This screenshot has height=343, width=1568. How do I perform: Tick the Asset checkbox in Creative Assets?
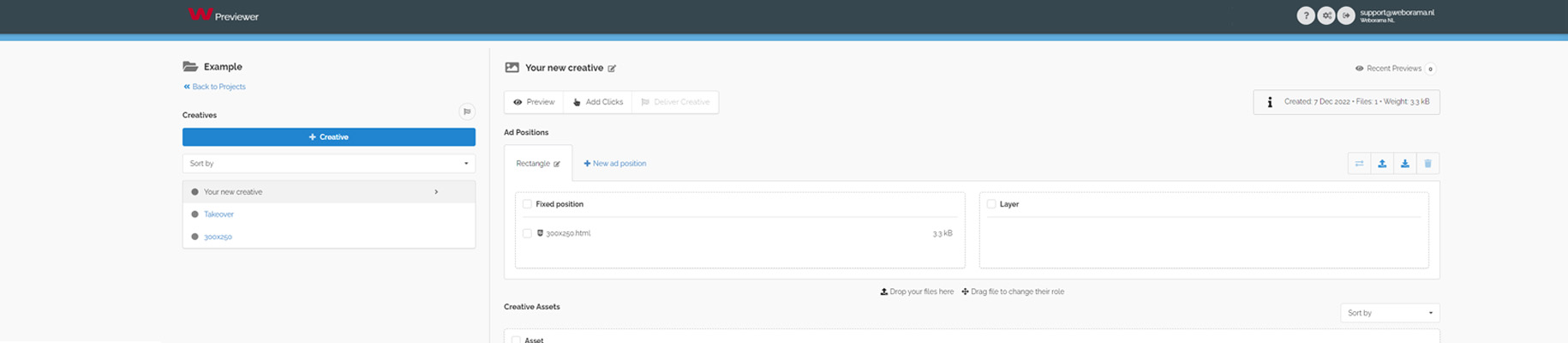tap(516, 340)
